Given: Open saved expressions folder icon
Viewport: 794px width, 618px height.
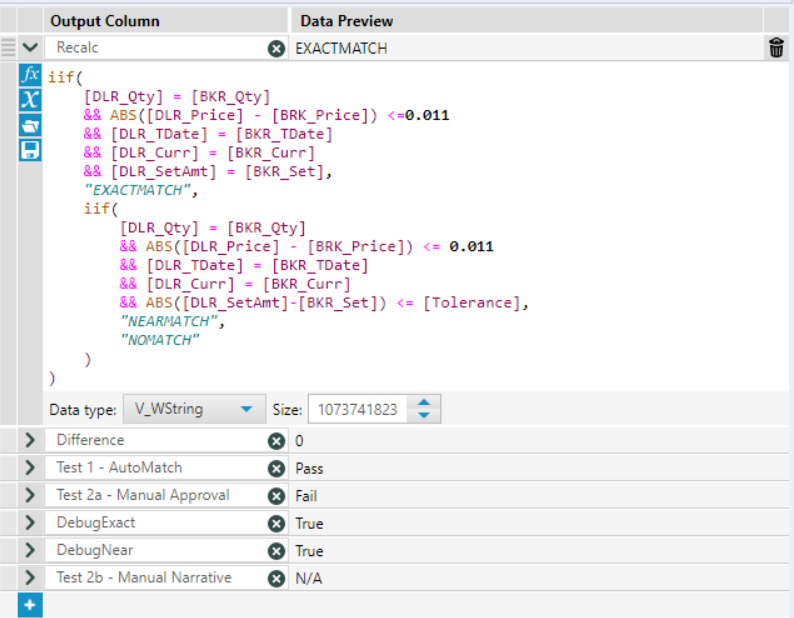Looking at the screenshot, I should (x=30, y=124).
